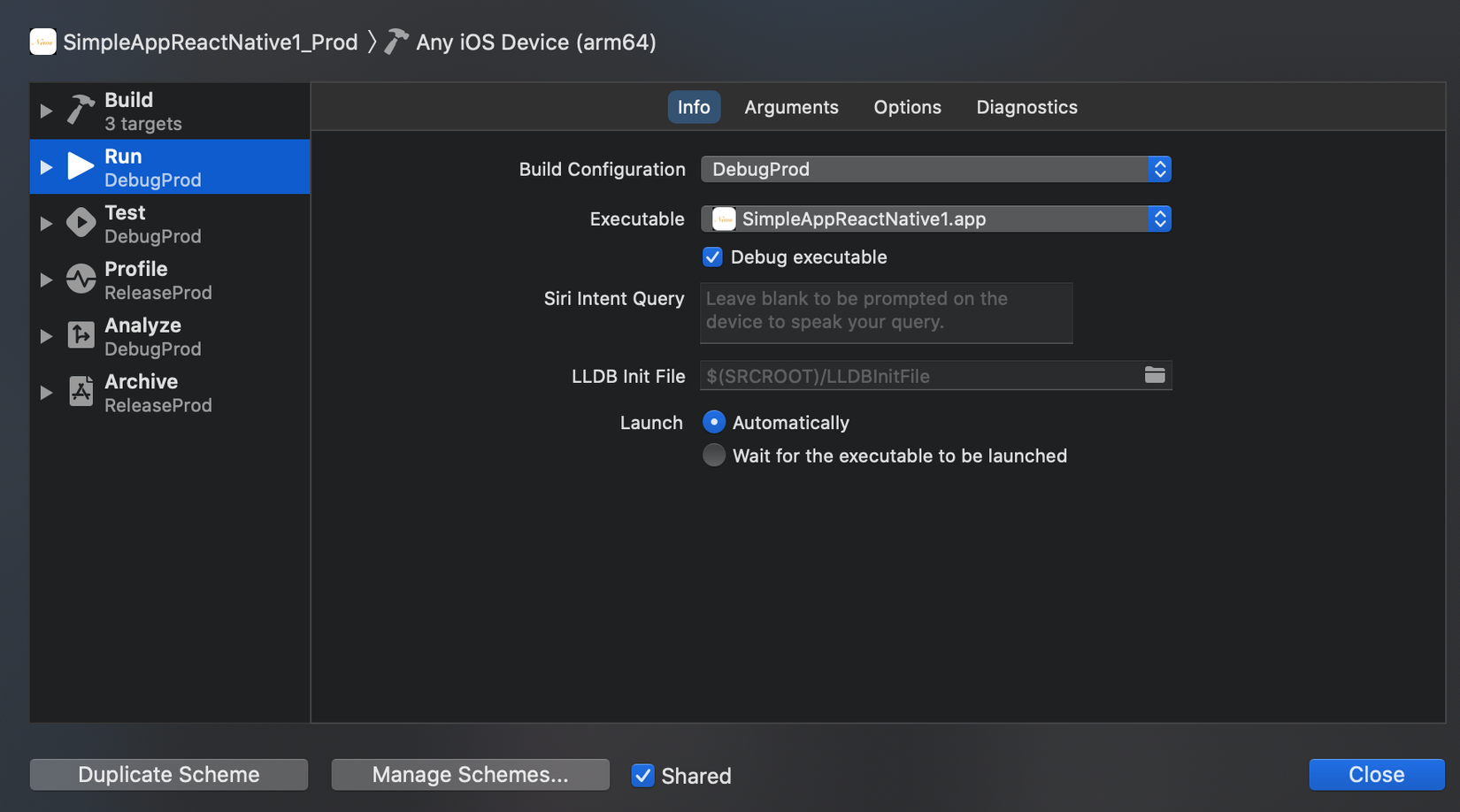
Task: Click the SimpleAppReactNative1_Prod scheme icon
Action: click(42, 42)
